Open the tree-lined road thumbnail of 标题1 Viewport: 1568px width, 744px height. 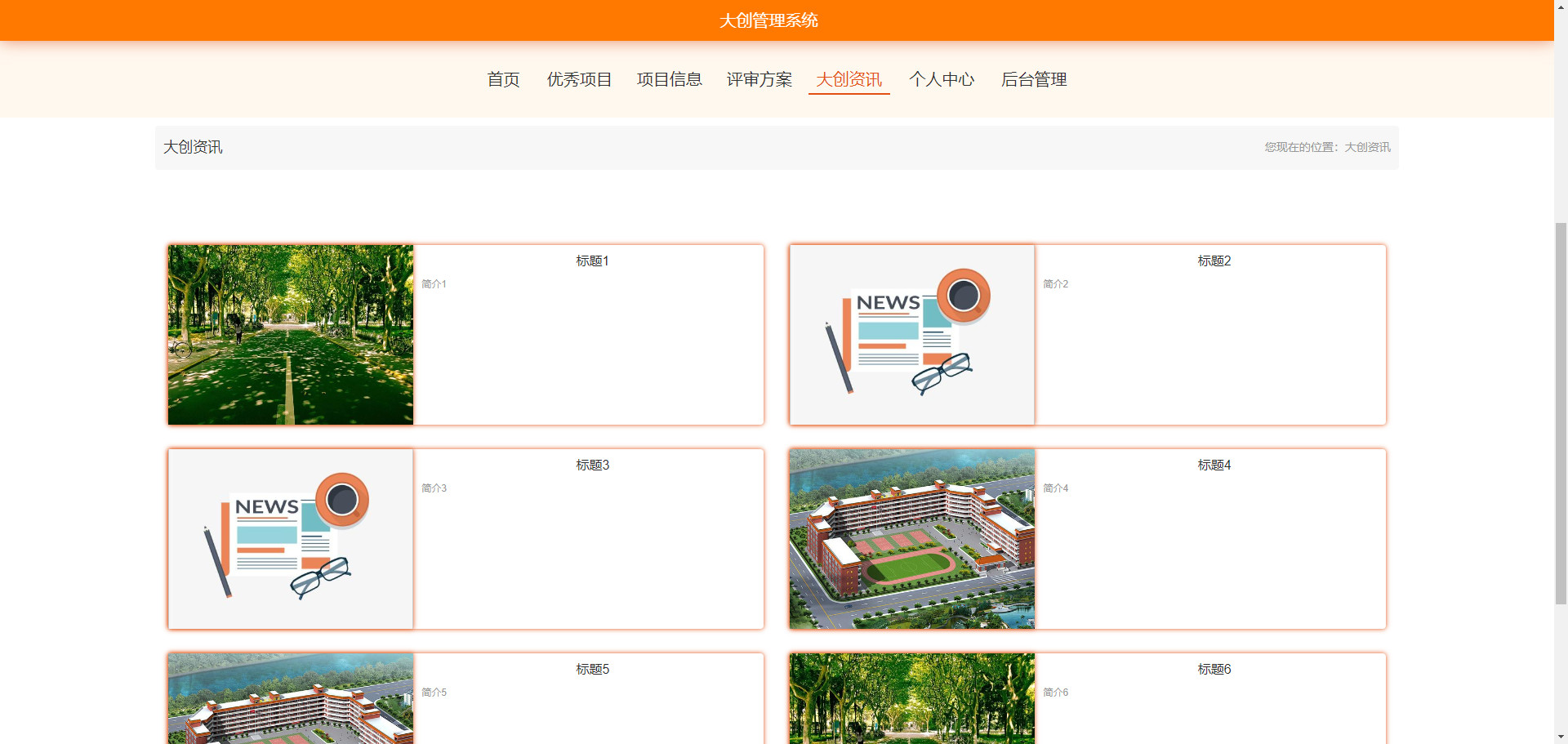click(291, 335)
